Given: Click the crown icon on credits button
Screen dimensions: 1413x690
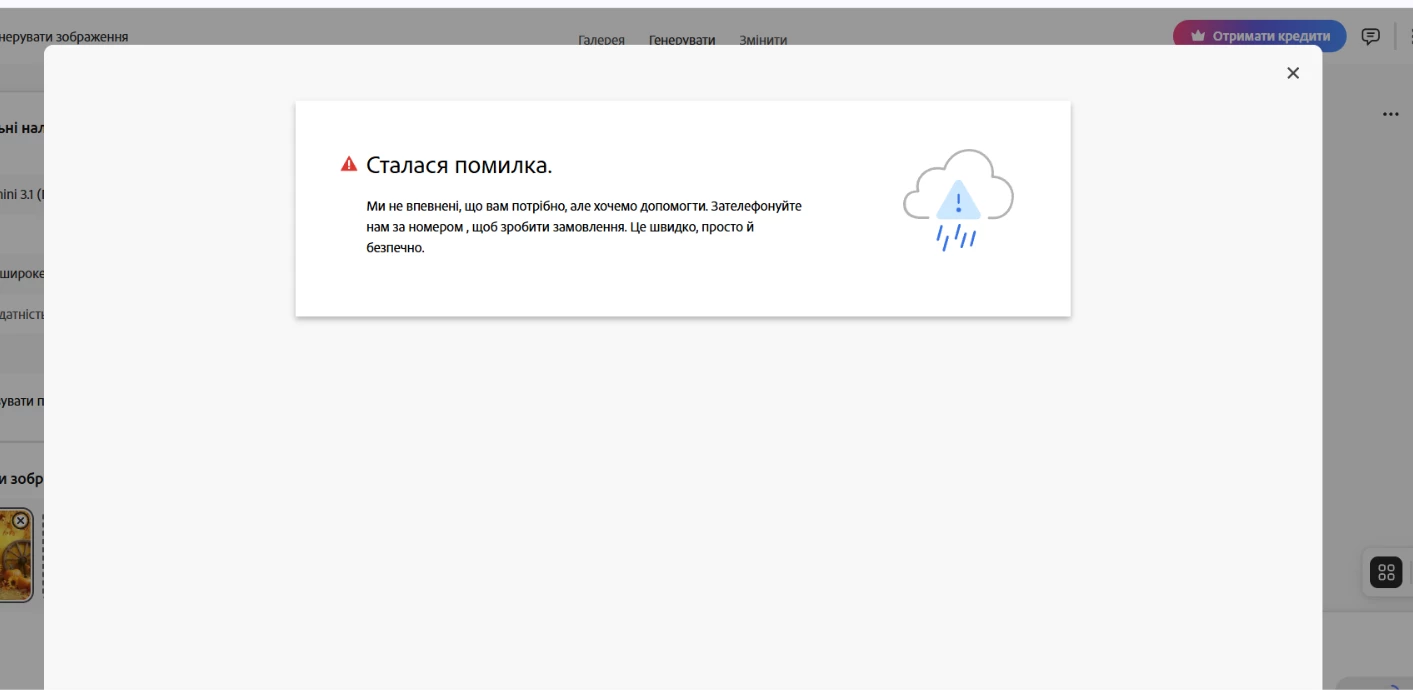Looking at the screenshot, I should pyautogui.click(x=1198, y=36).
